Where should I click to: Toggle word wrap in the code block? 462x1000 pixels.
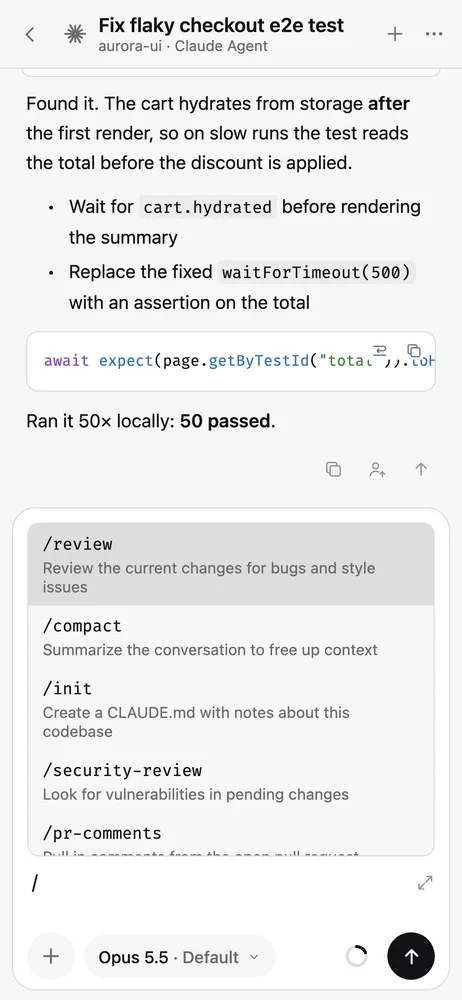[x=380, y=349]
